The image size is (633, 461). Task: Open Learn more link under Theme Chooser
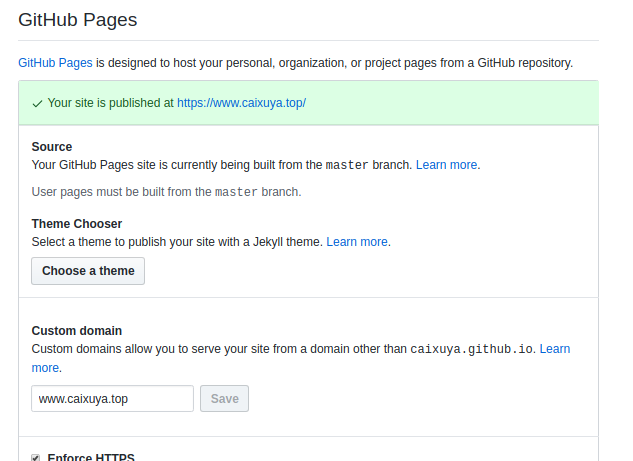[357, 242]
